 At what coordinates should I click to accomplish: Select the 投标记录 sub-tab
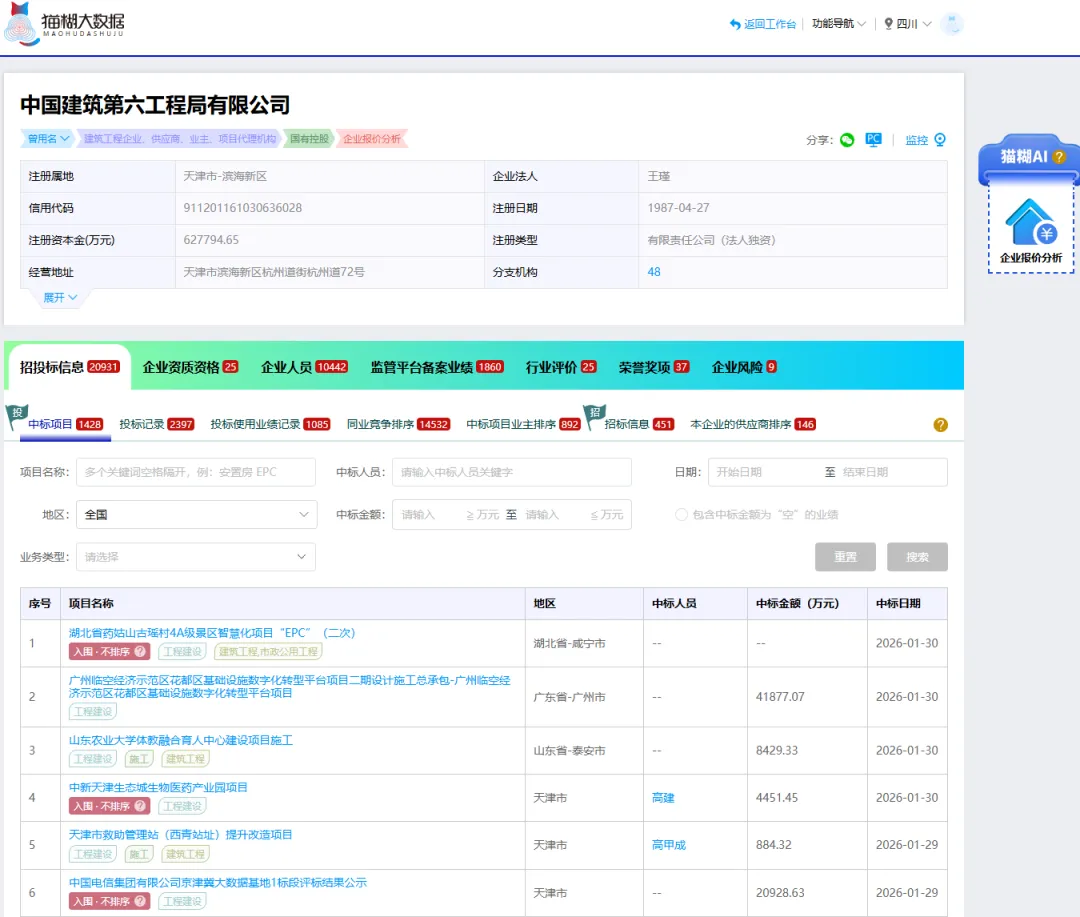pyautogui.click(x=156, y=424)
